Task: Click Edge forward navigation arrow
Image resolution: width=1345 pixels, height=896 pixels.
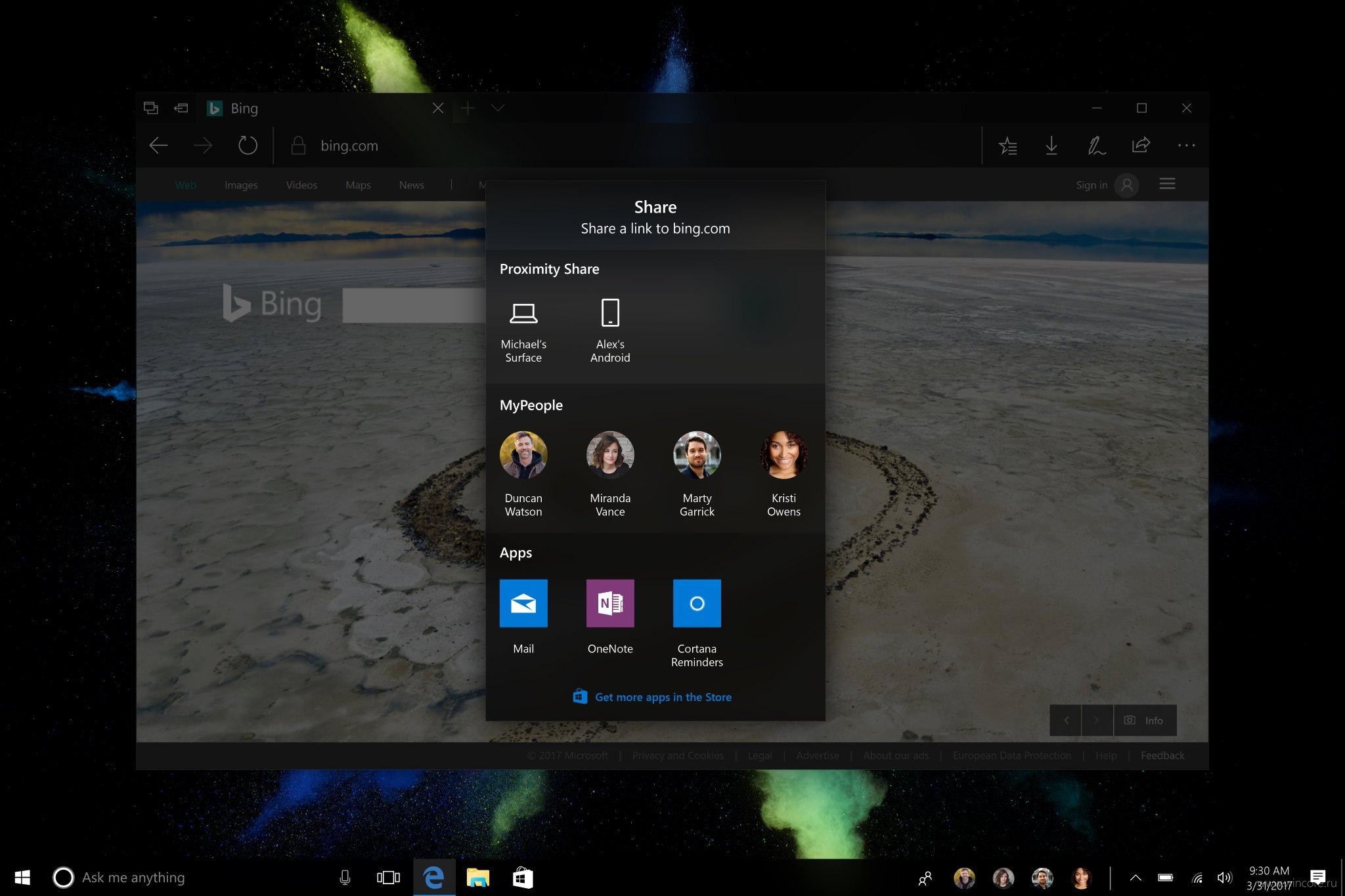Action: point(203,145)
